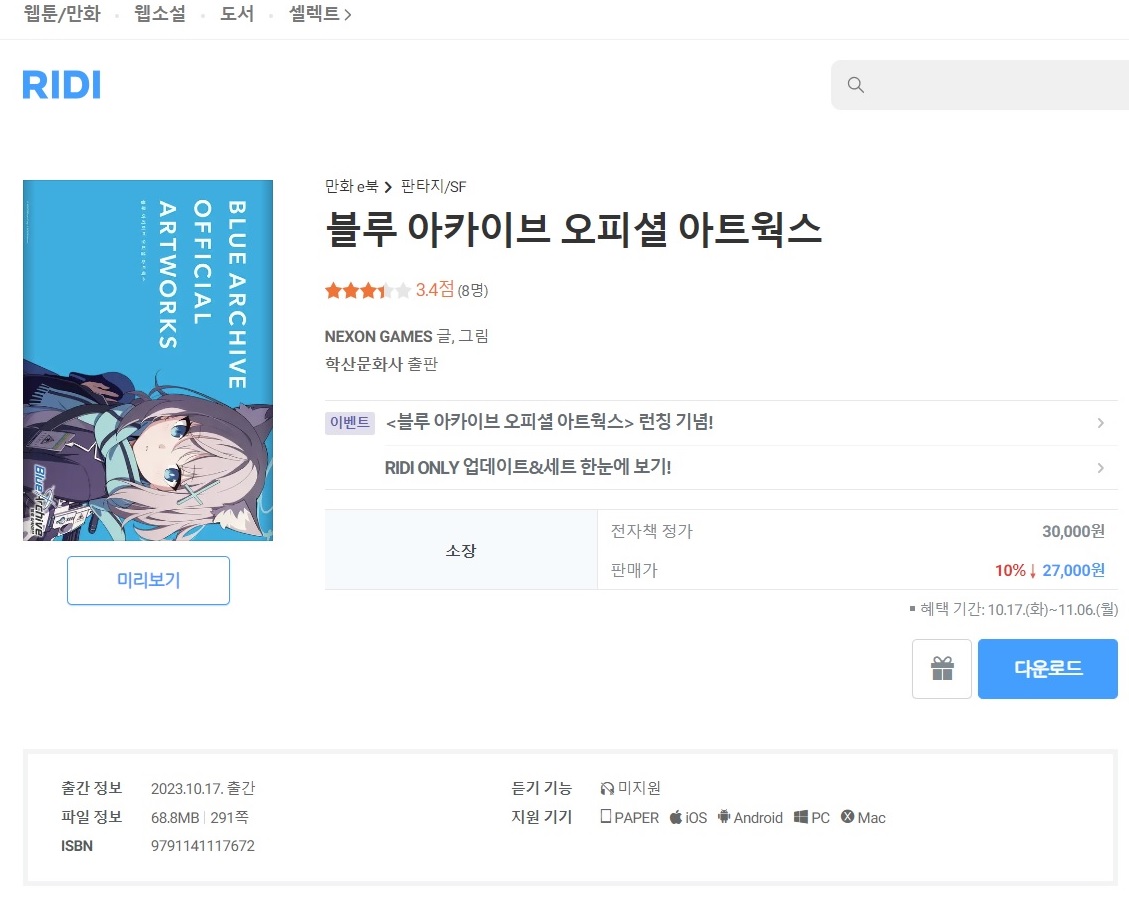Click the search magnifier icon
1129x904 pixels.
point(856,85)
